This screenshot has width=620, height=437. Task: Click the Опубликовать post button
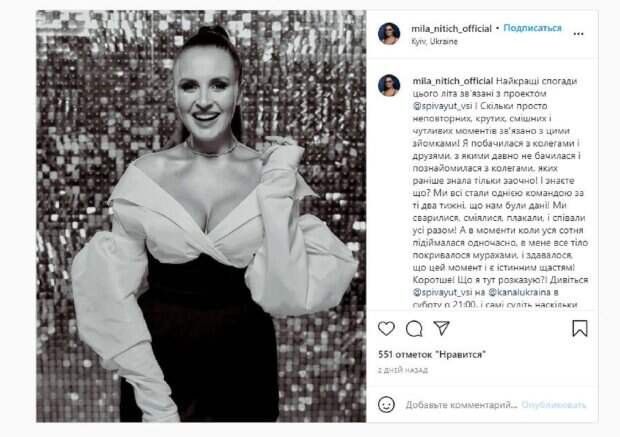click(554, 405)
